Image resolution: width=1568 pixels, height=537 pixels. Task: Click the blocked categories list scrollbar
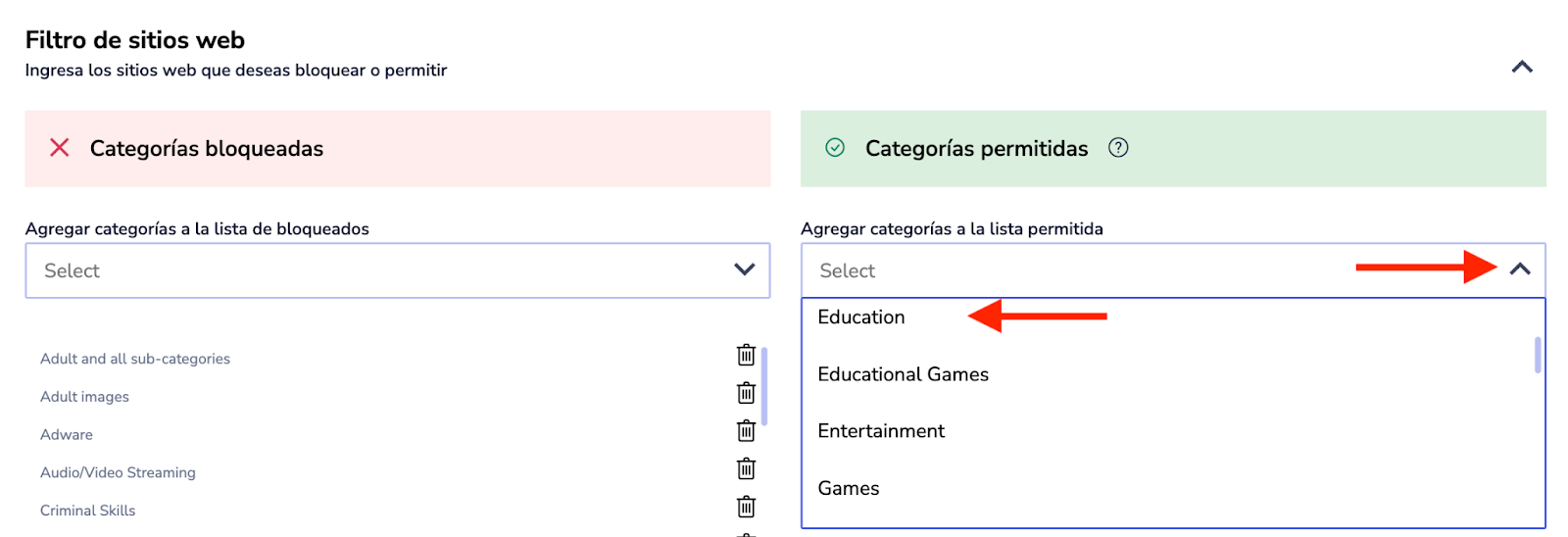(x=764, y=385)
